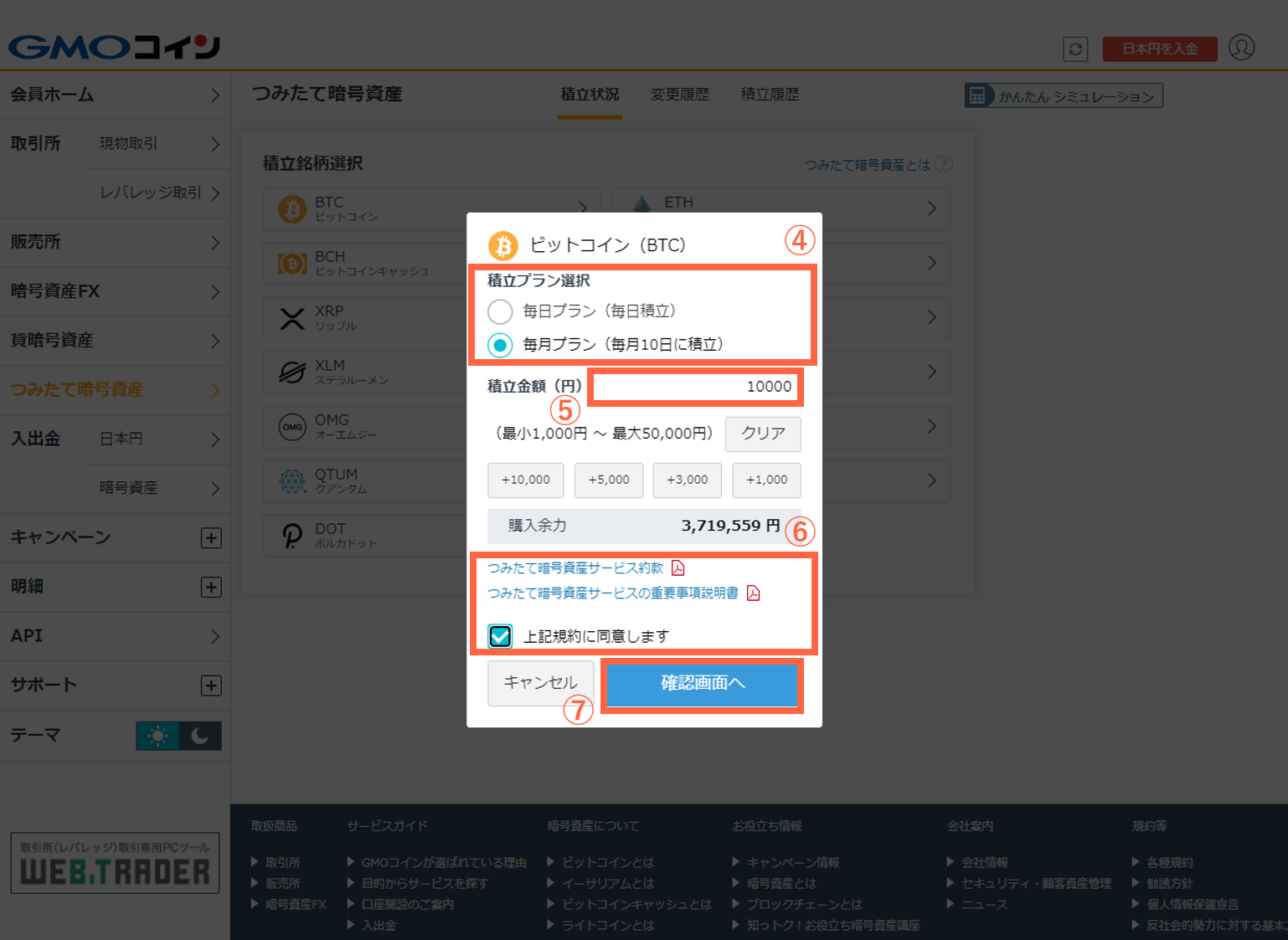Switch to dark theme moon icon
Image resolution: width=1288 pixels, height=940 pixels.
pyautogui.click(x=200, y=736)
